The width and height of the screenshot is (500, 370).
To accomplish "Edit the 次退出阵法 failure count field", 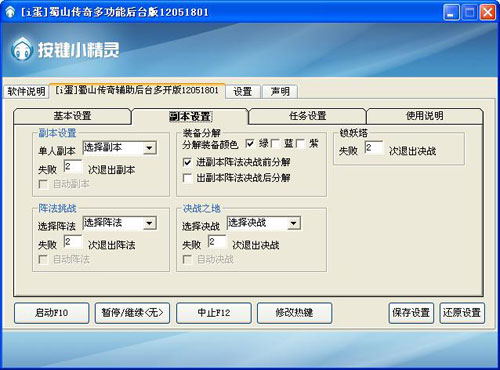I will (x=73, y=242).
